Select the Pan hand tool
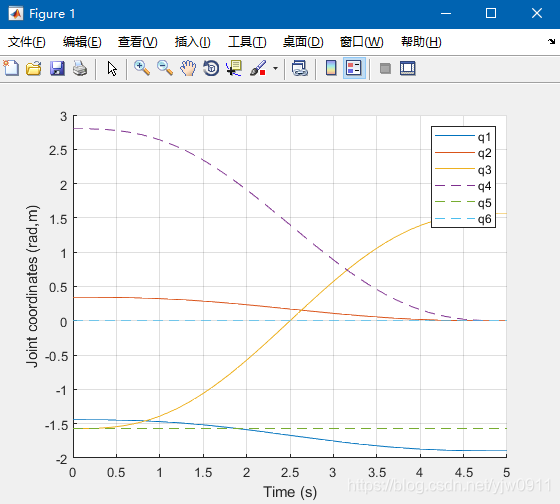This screenshot has height=504, width=560. [x=188, y=68]
